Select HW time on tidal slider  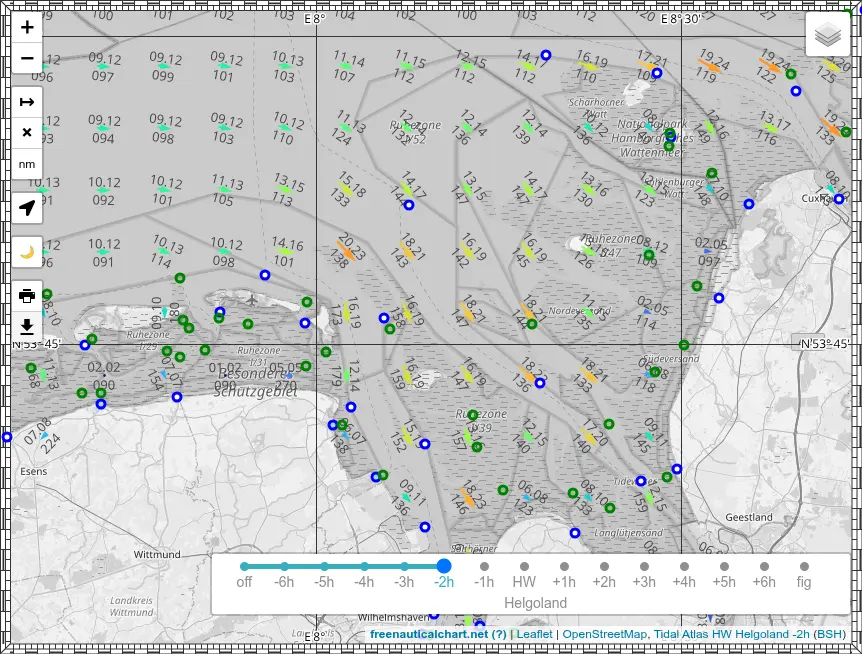[524, 567]
